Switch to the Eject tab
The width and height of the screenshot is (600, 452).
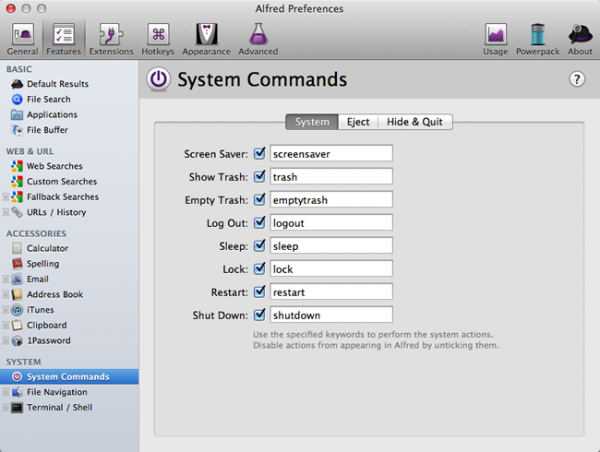358,122
